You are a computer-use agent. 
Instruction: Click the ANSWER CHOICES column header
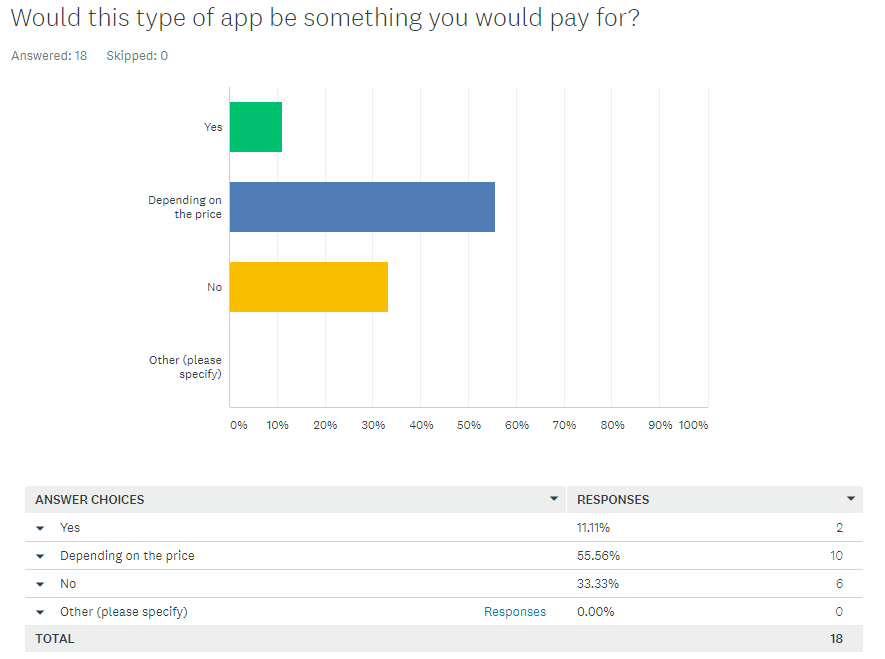90,499
